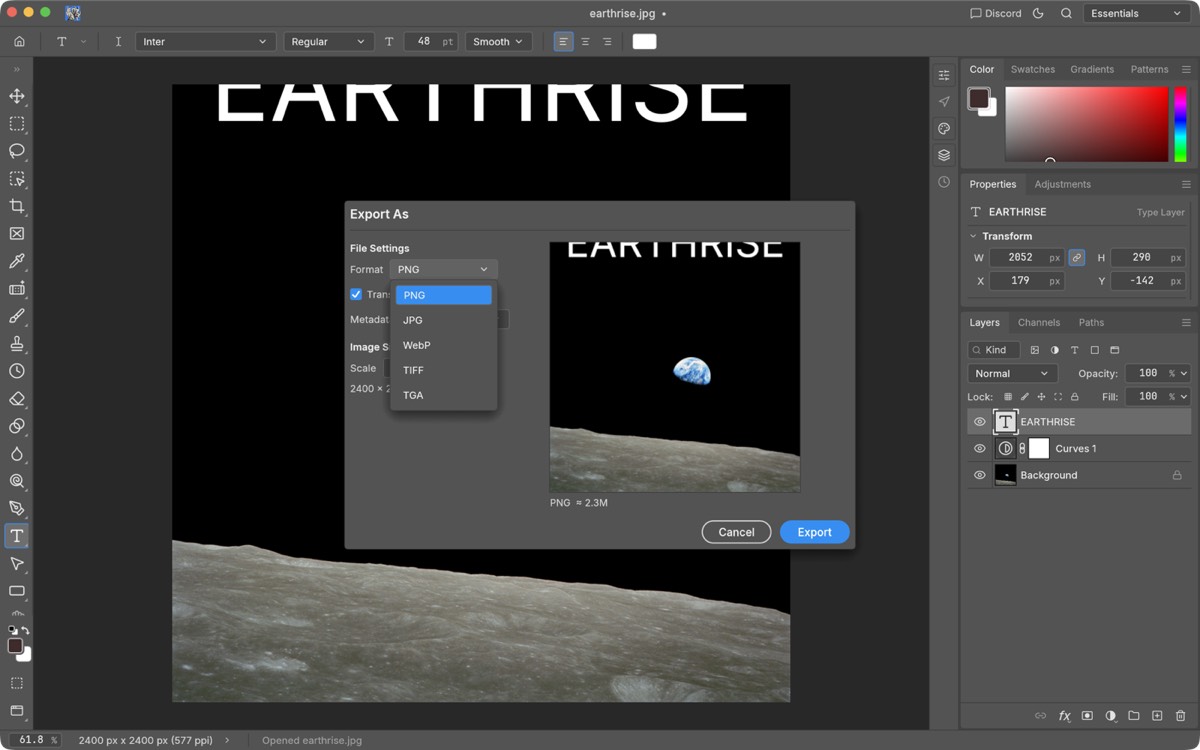The image size is (1200, 750).
Task: Open the search magnifier in title bar
Action: (x=1066, y=14)
